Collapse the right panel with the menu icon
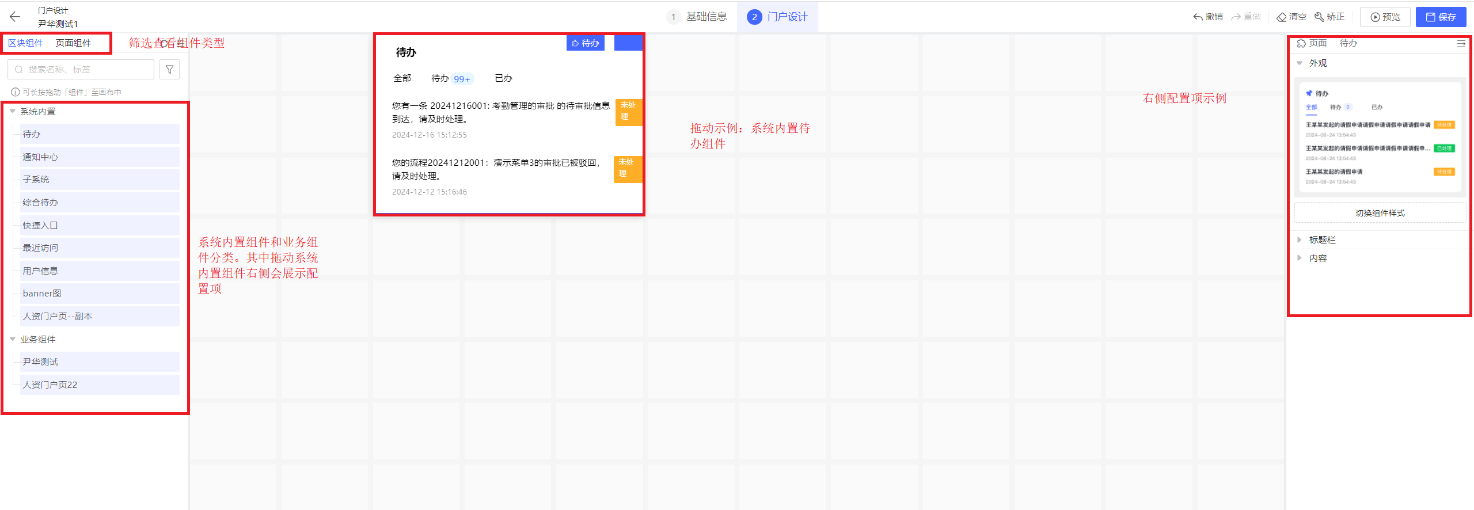 click(1461, 43)
